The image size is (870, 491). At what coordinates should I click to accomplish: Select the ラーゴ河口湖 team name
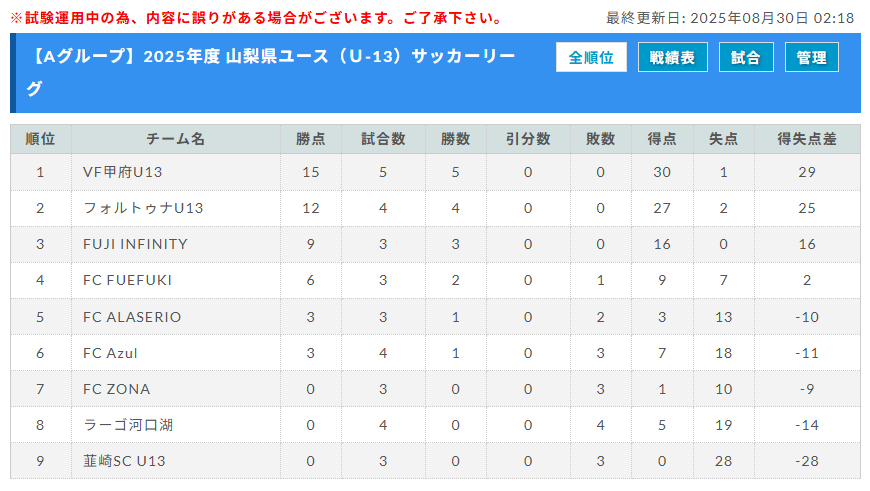128,425
